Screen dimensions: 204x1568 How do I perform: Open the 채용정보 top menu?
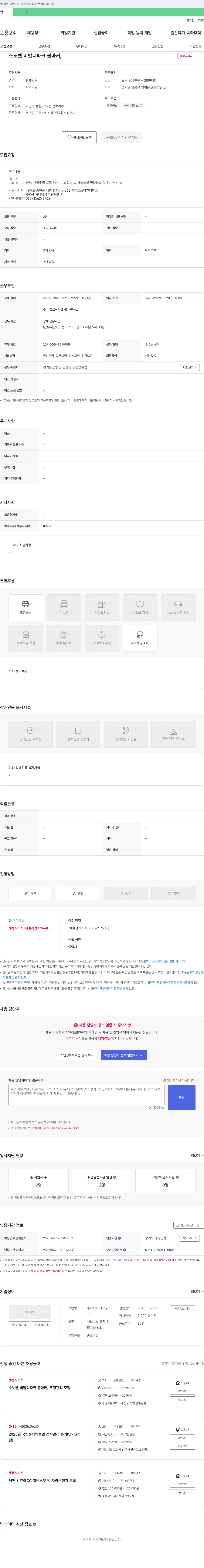pyautogui.click(x=35, y=33)
